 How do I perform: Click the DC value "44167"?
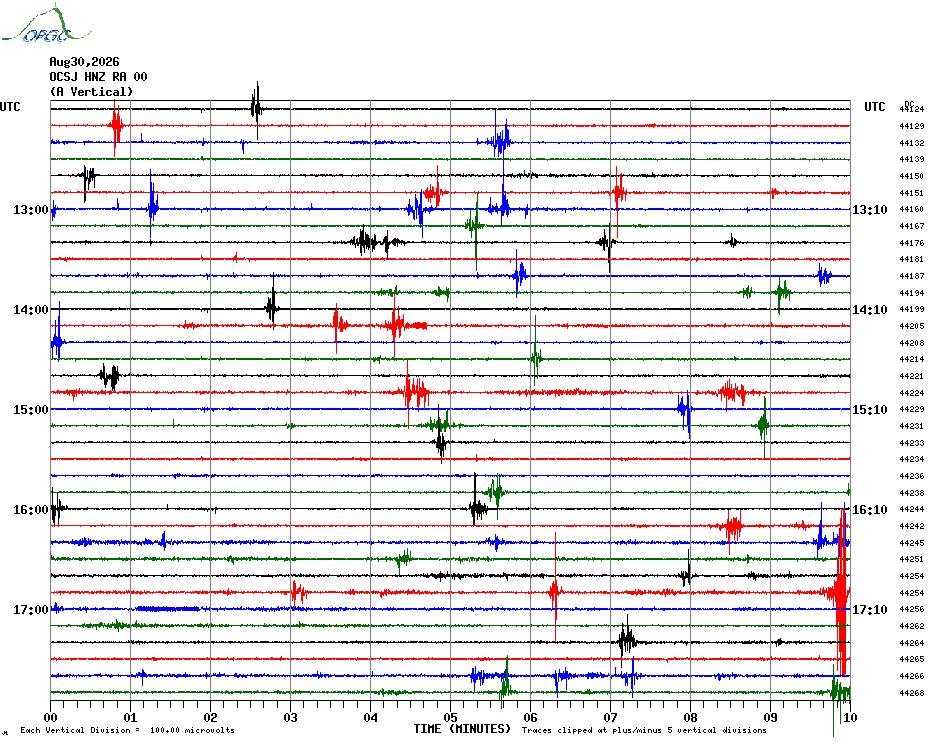[x=912, y=226]
